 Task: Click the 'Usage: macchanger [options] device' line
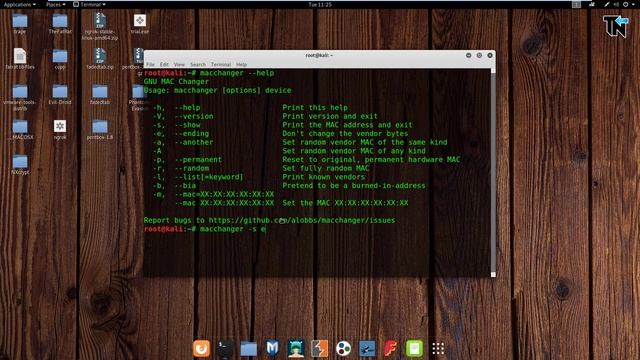(218, 90)
